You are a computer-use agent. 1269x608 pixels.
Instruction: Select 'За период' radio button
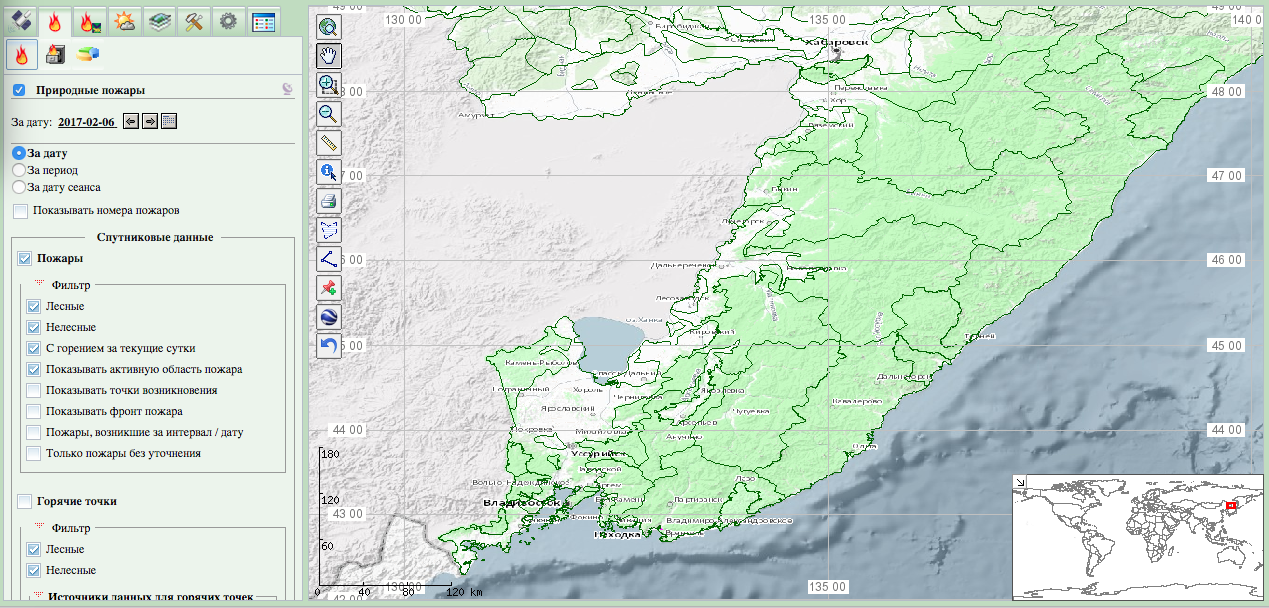pyautogui.click(x=19, y=171)
